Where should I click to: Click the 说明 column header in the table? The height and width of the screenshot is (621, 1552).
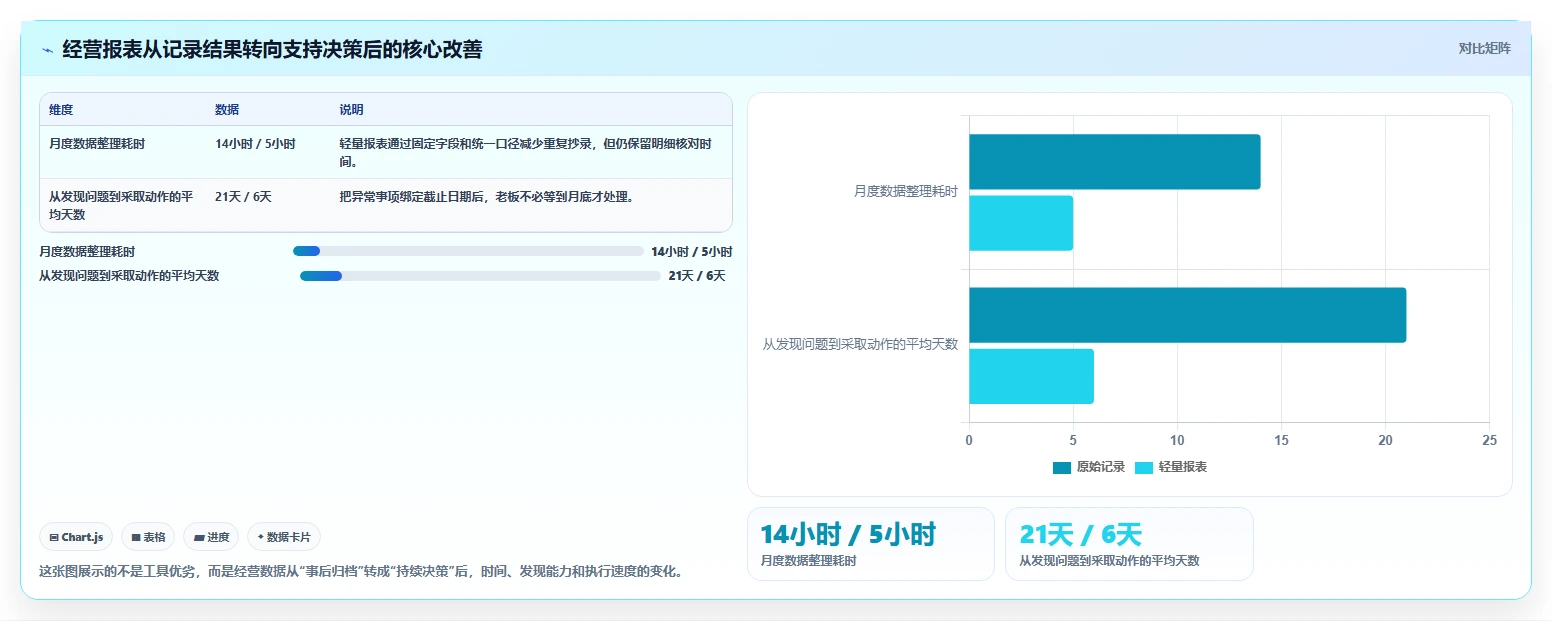352,110
